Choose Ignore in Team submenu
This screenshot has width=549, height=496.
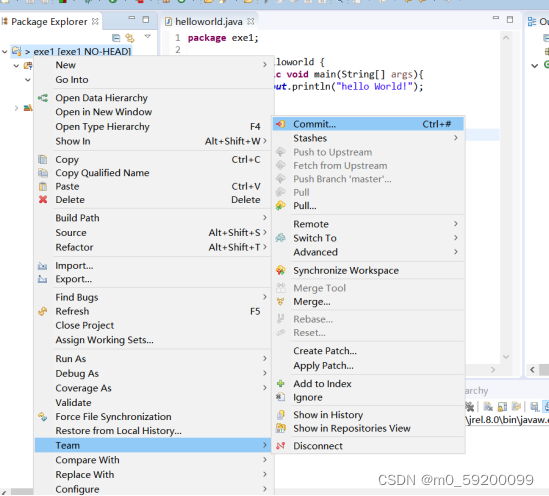[368, 397]
